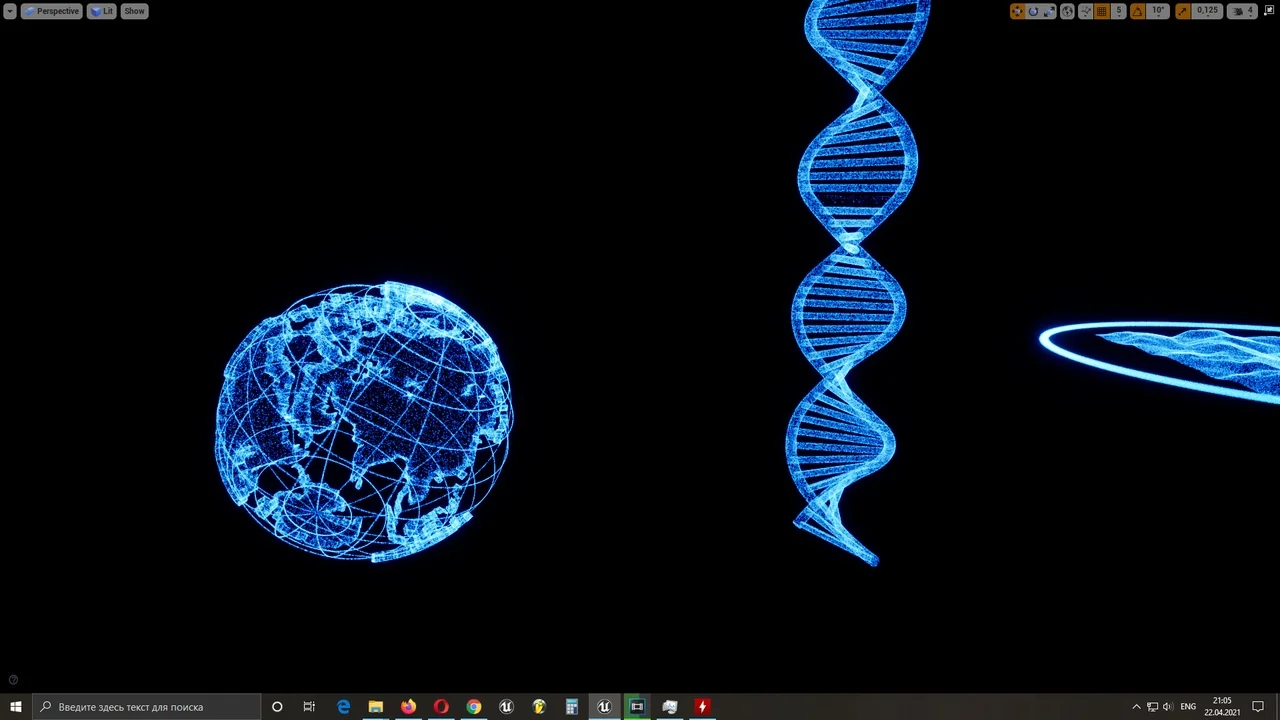Open the Perspective viewport type menu
1280x720 pixels.
(51, 11)
